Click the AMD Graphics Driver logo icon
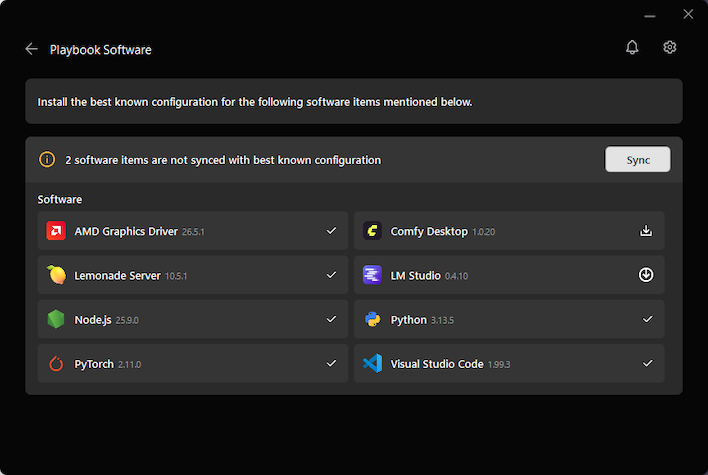This screenshot has height=475, width=708. pyautogui.click(x=56, y=231)
